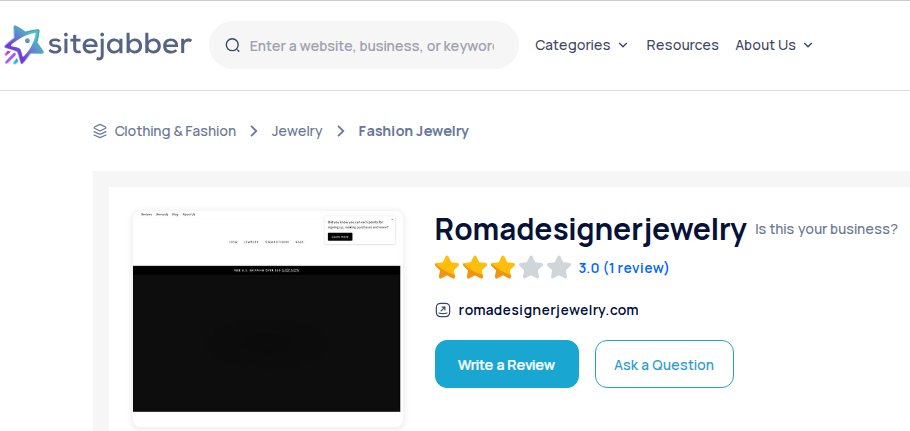Click the Sitejabber rocket star logo

click(x=23, y=45)
